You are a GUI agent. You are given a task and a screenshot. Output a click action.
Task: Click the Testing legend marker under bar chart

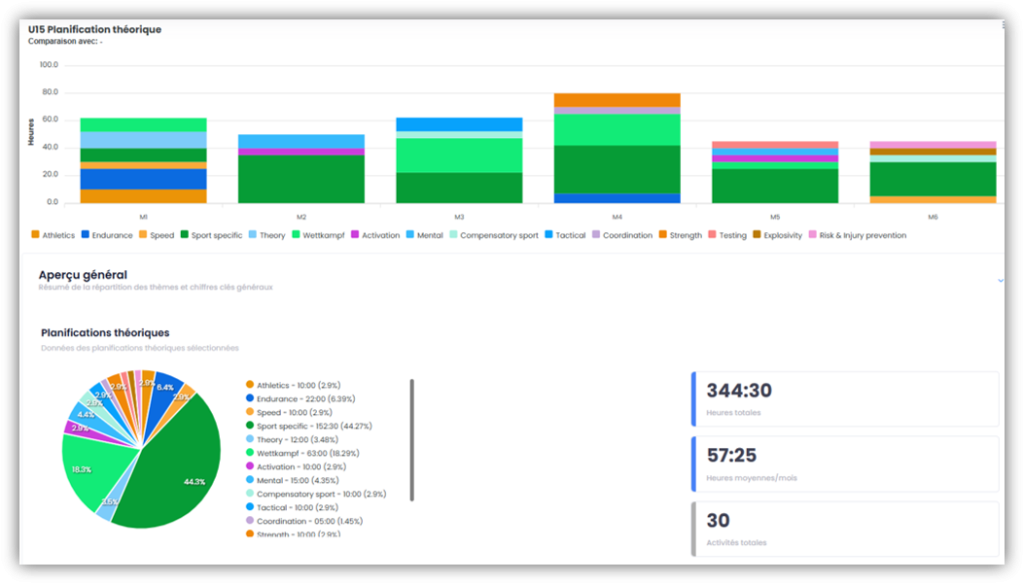tap(712, 236)
